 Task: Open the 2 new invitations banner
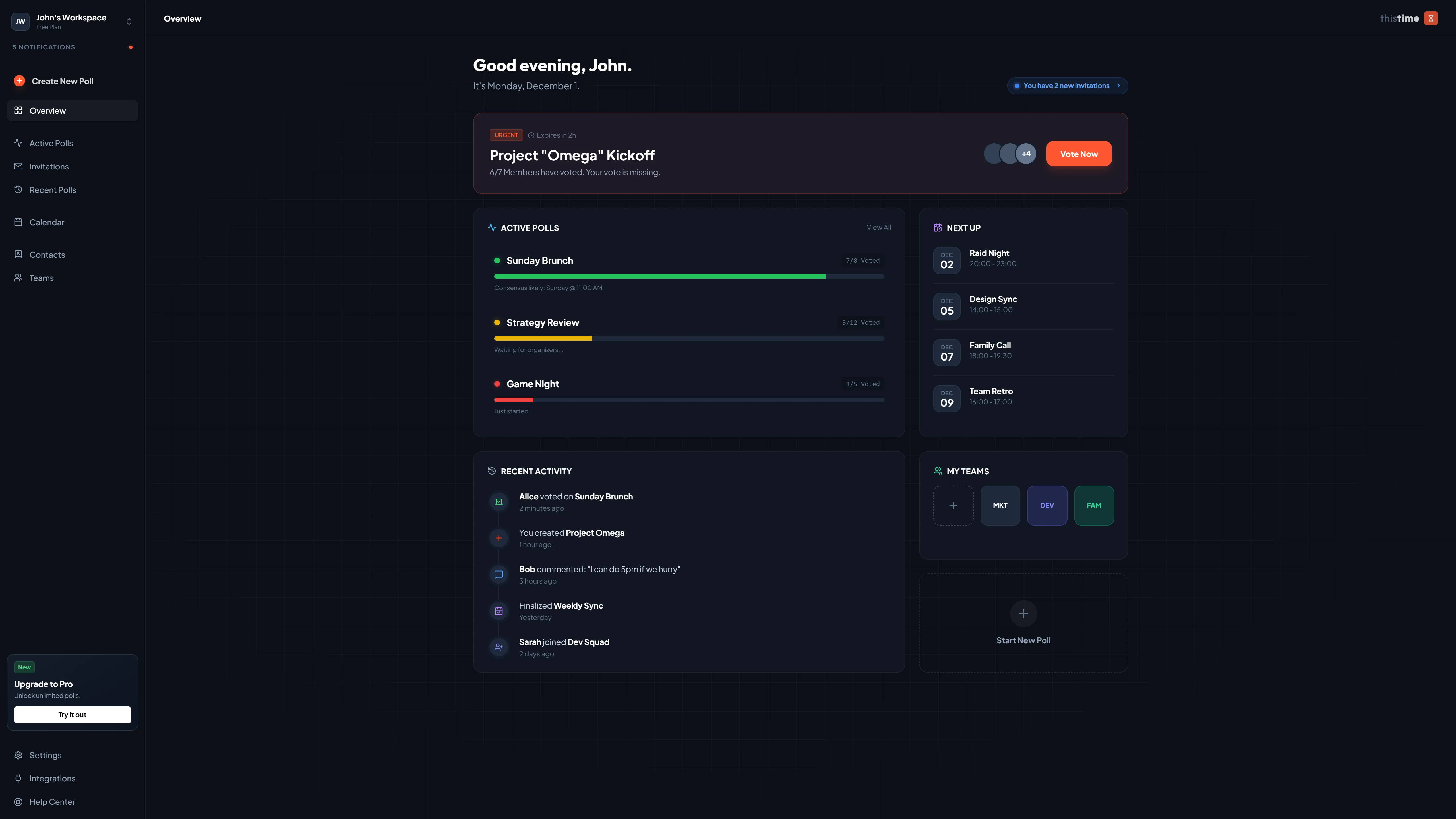[1067, 86]
